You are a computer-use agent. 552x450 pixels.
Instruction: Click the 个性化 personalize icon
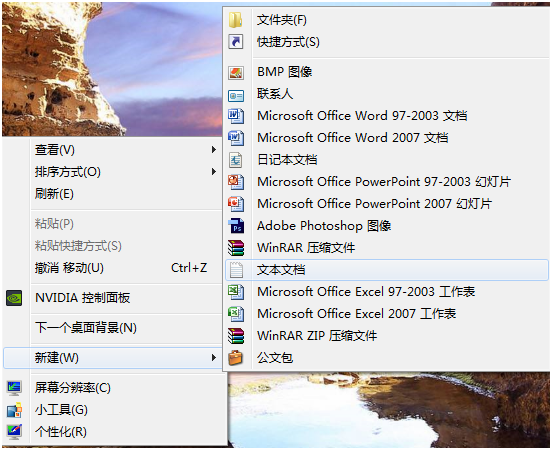pyautogui.click(x=14, y=432)
